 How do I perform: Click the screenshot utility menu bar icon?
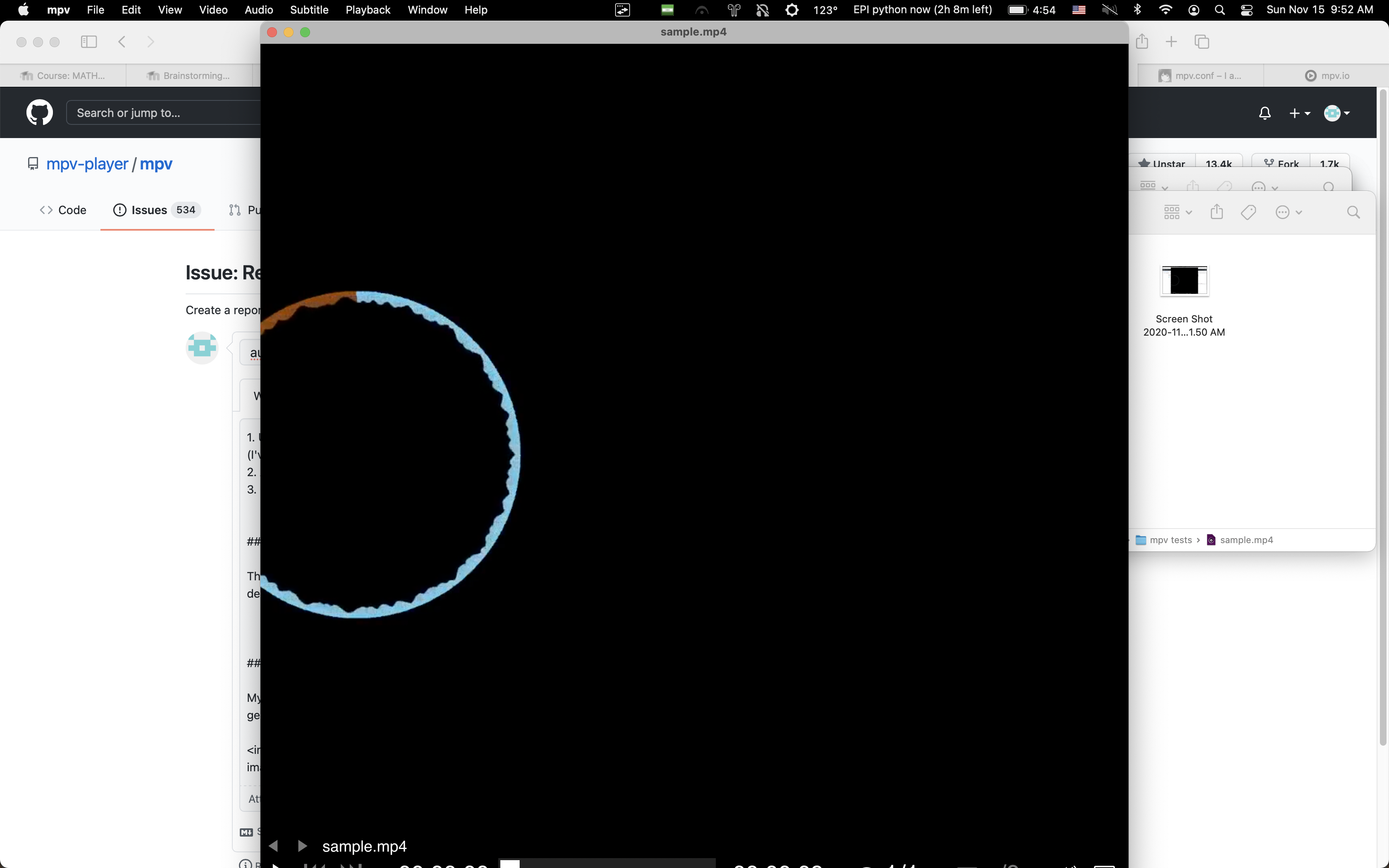click(x=623, y=10)
